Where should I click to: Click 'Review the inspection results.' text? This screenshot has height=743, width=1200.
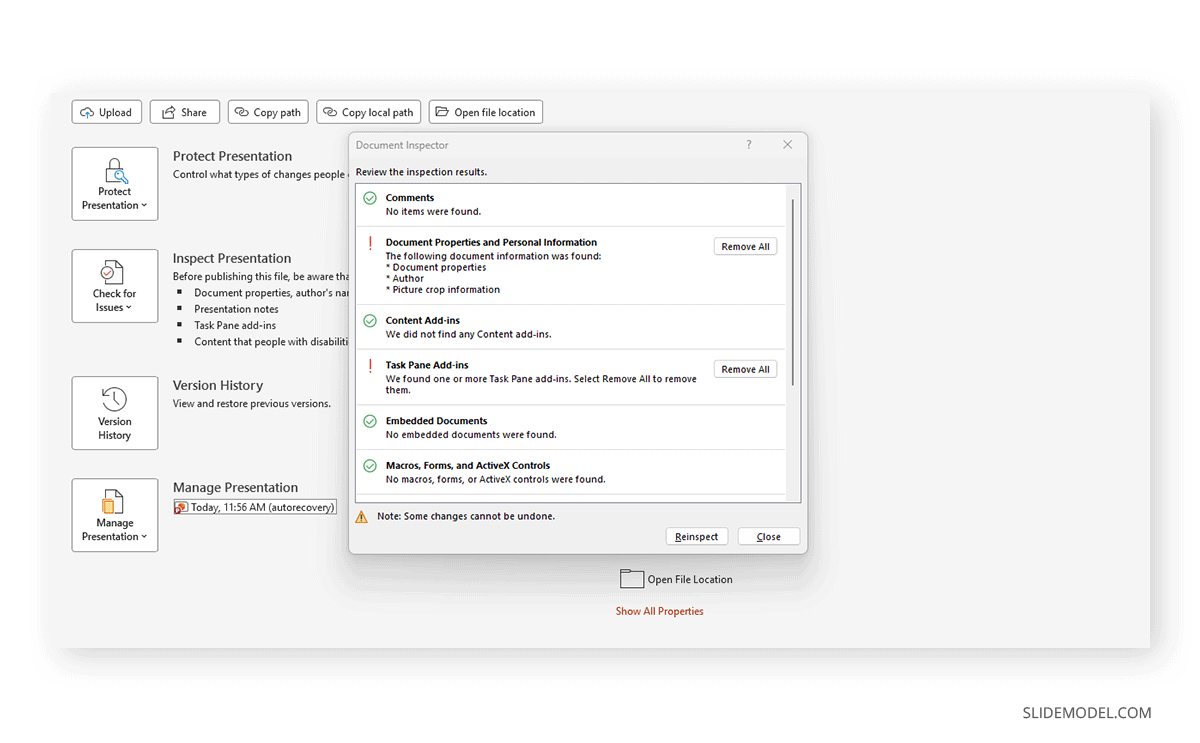422,172
